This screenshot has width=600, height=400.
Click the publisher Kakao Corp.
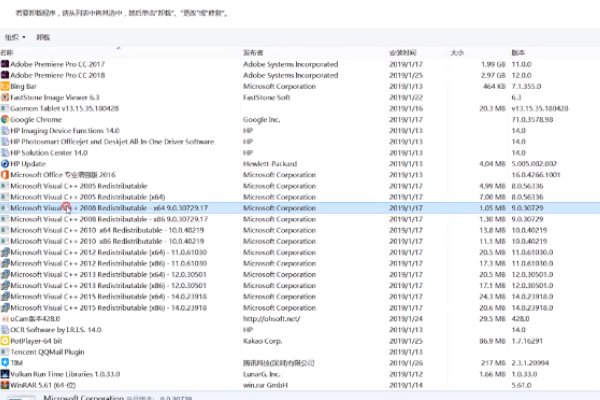tap(262, 341)
